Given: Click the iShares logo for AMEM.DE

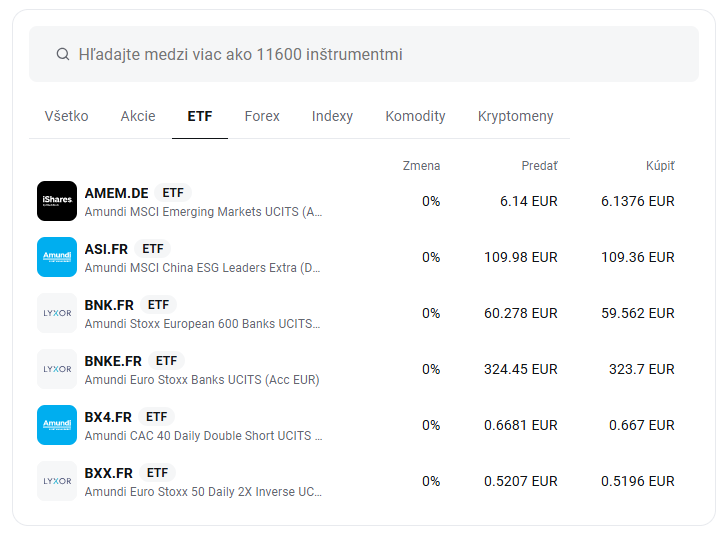Looking at the screenshot, I should 57,201.
